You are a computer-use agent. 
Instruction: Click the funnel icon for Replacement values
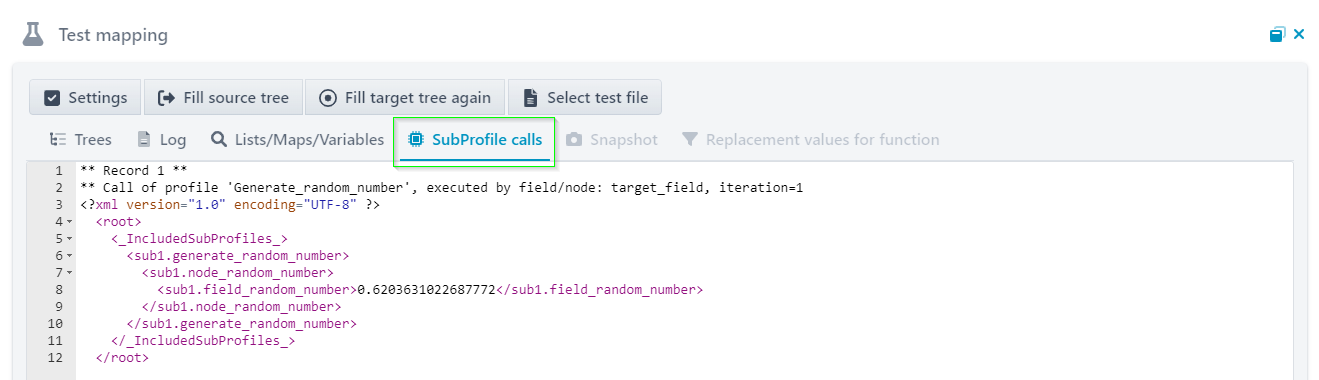pos(690,140)
